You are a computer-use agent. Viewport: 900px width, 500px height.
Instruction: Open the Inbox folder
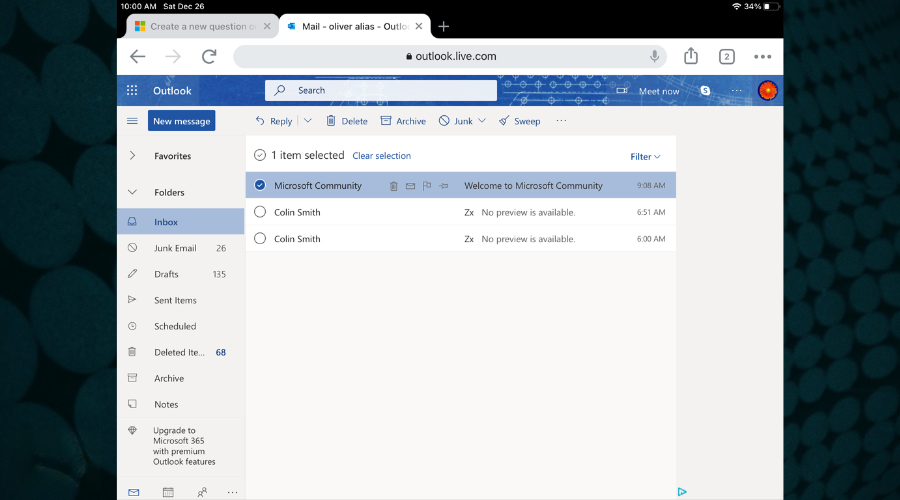(181, 222)
